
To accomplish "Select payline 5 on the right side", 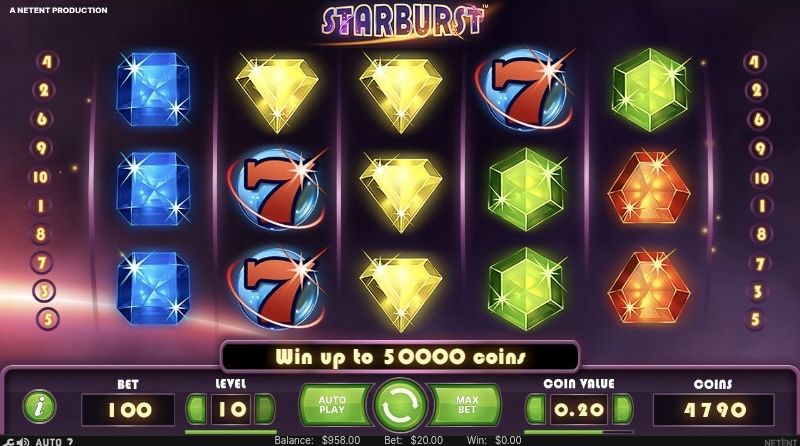I will [x=756, y=319].
